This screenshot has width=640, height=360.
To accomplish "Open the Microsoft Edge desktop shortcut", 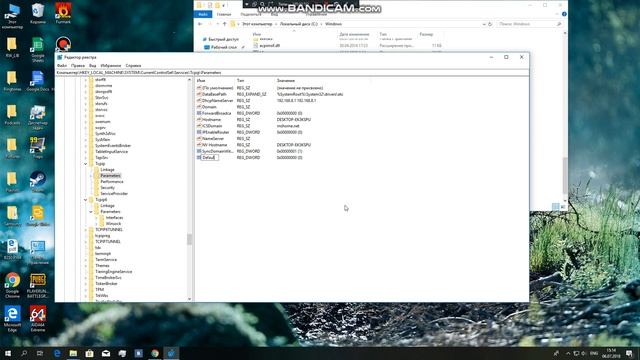I will (12, 319).
